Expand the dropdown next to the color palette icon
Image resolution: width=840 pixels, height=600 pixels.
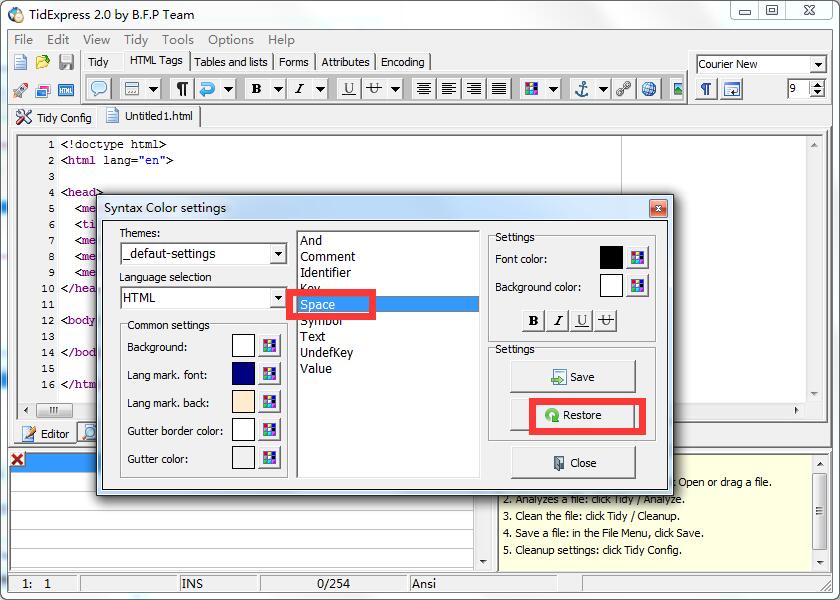(553, 88)
